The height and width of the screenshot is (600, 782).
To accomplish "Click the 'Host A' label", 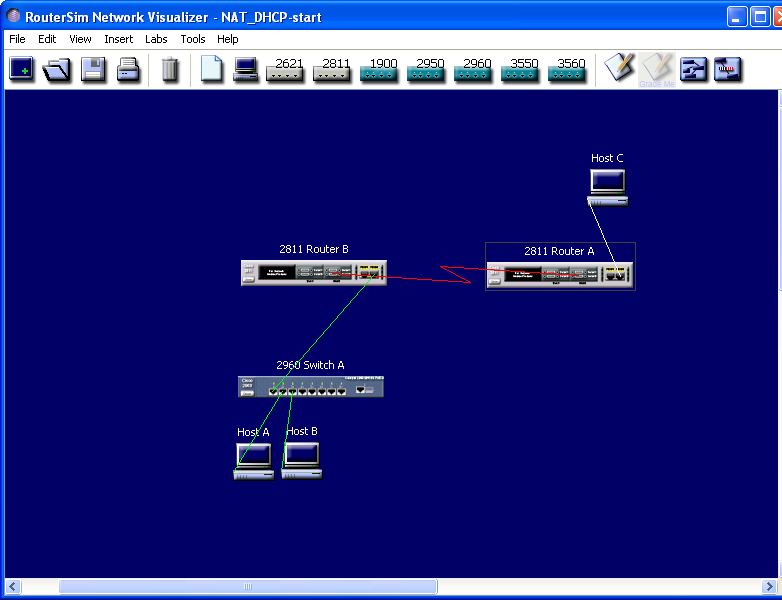I will 253,432.
